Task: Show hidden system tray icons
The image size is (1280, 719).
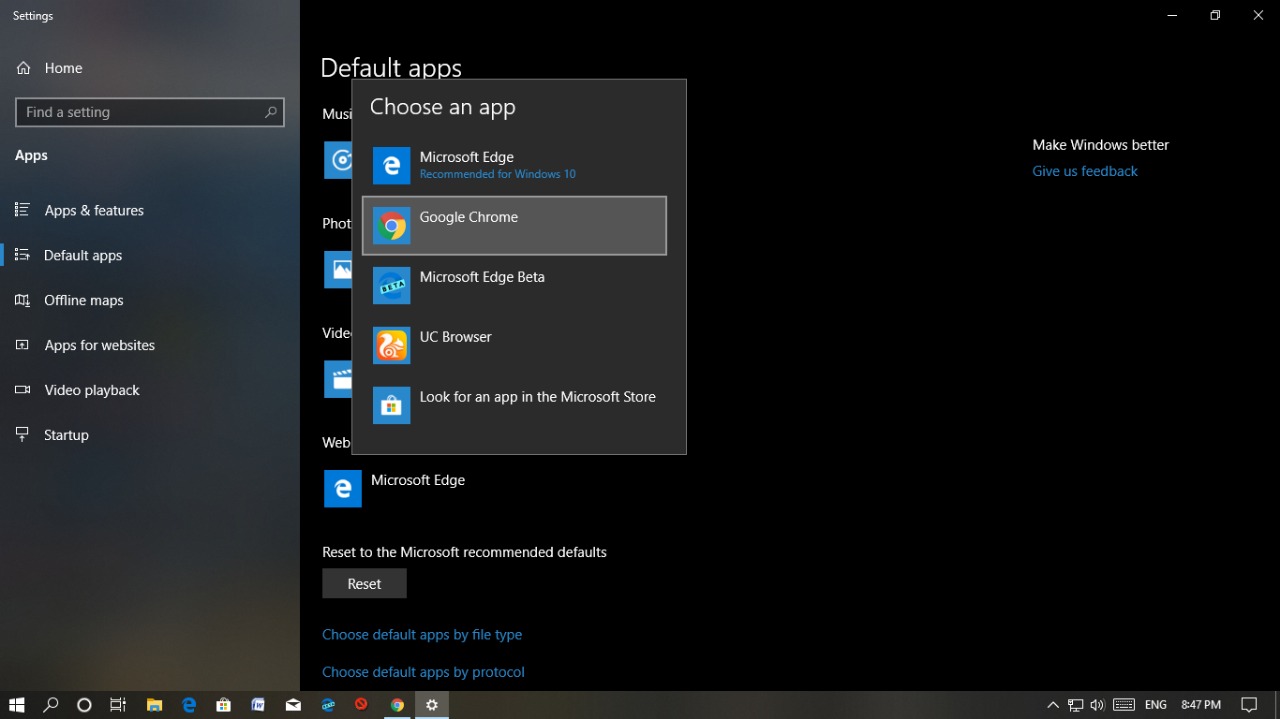Action: pyautogui.click(x=1053, y=705)
